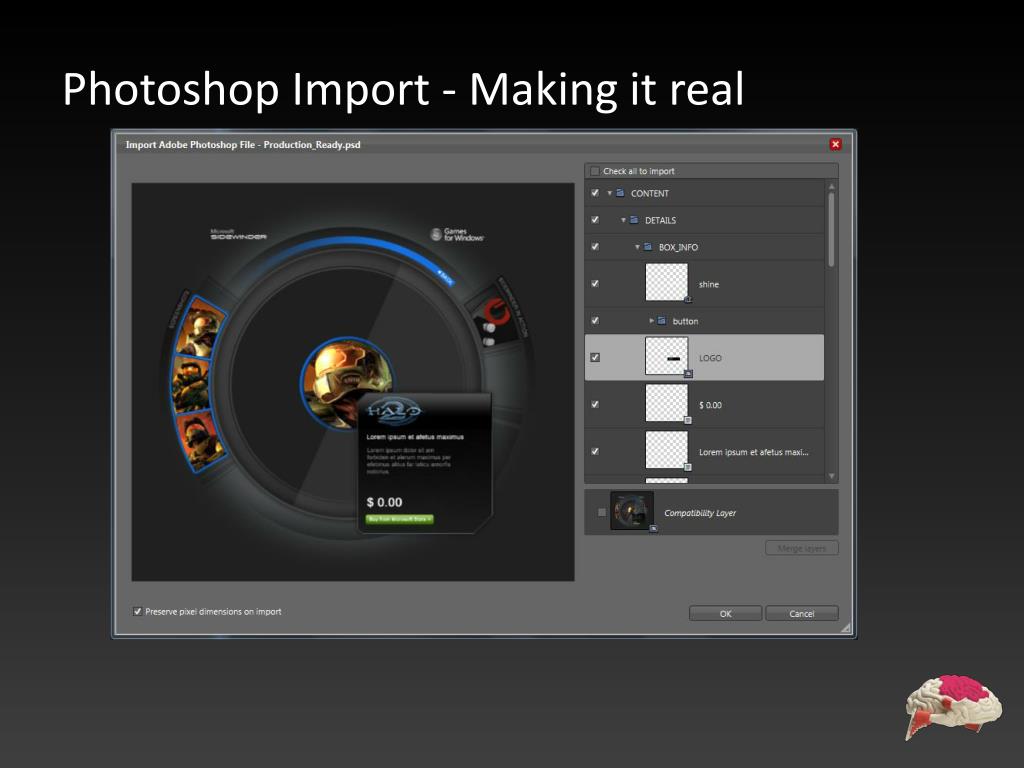Click the DETAILS folder icon
Screen dimensions: 1024x768
[633, 220]
